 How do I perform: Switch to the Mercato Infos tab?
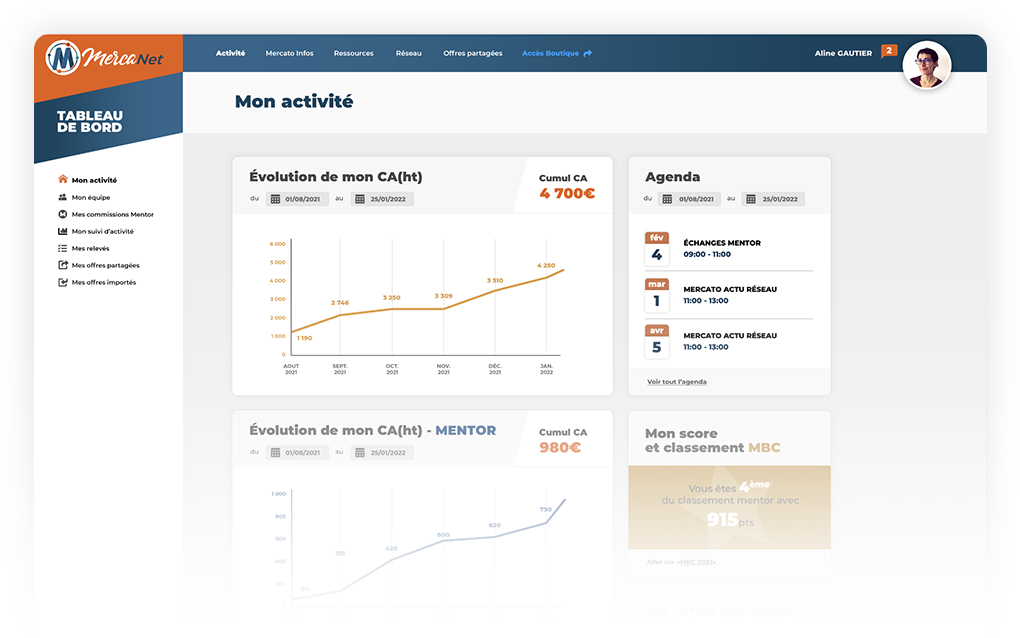click(289, 53)
